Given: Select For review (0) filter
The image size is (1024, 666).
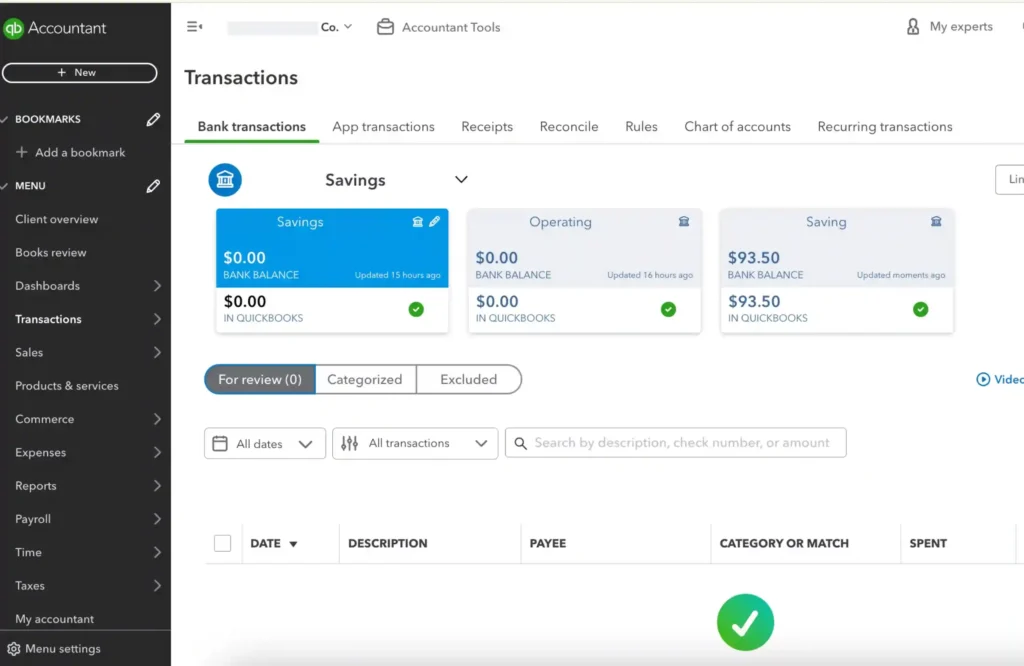Looking at the screenshot, I should pos(260,379).
